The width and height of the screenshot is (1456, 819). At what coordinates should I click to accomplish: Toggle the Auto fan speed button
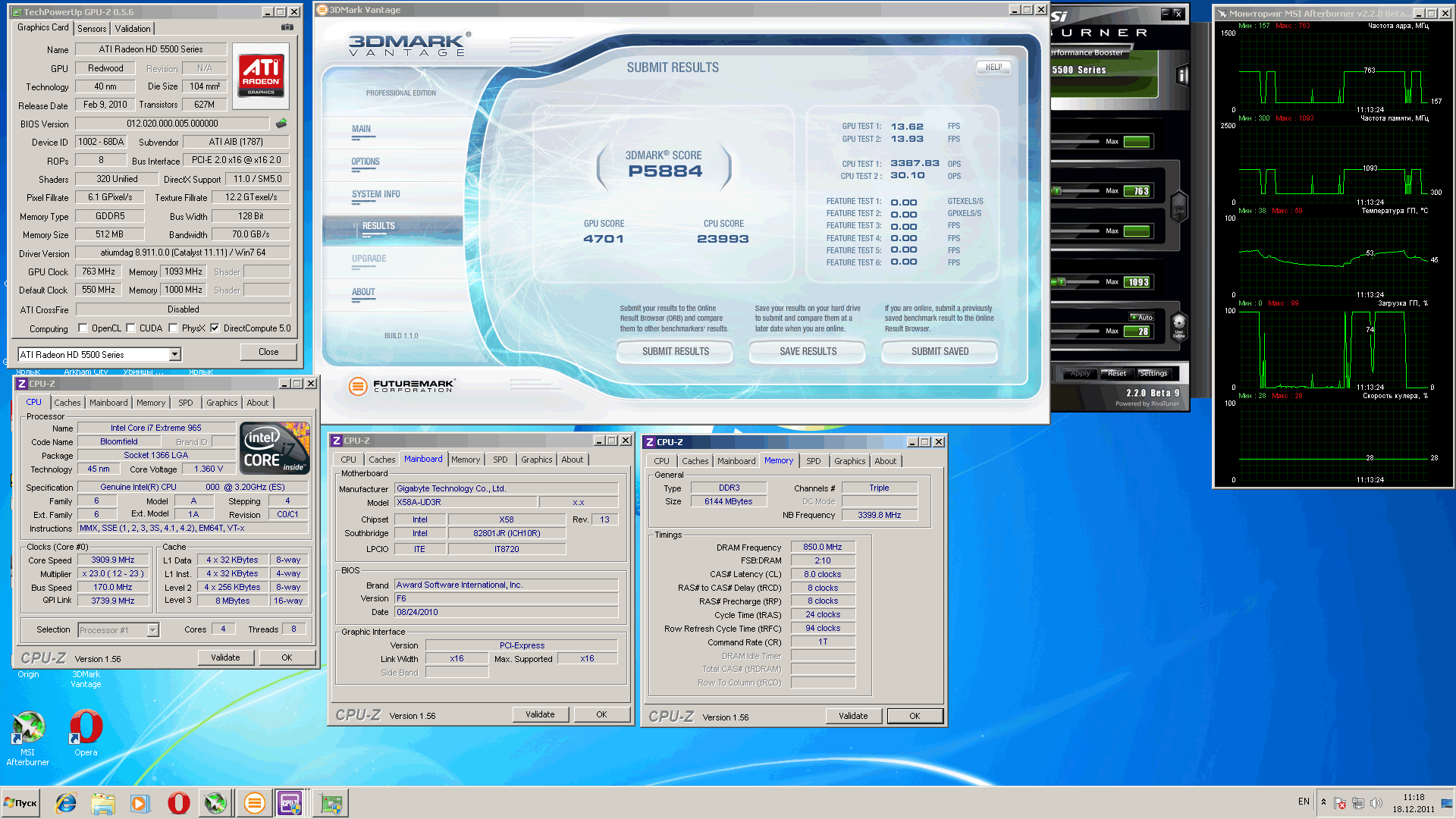(x=1141, y=317)
